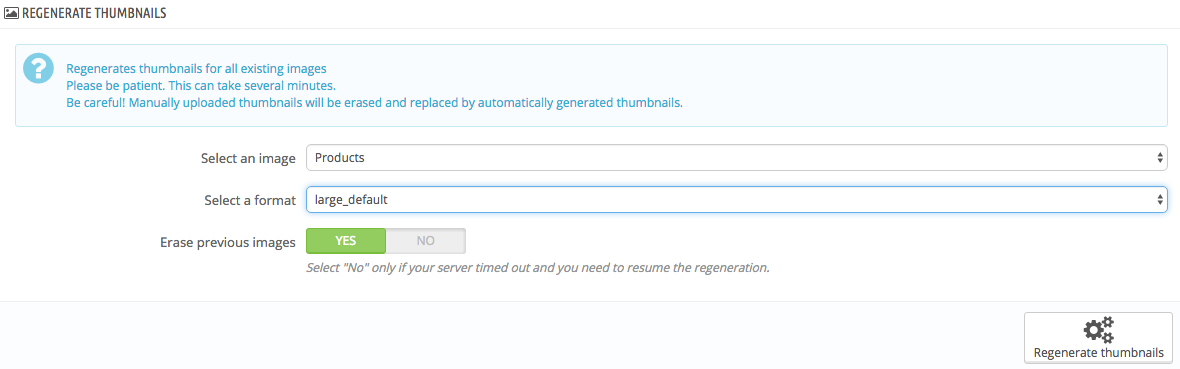Click the italic server timed out hint
The image size is (1180, 369).
click(537, 267)
